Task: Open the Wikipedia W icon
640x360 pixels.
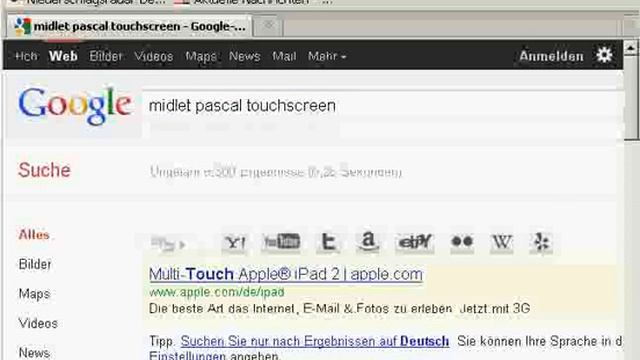Action: click(x=501, y=242)
